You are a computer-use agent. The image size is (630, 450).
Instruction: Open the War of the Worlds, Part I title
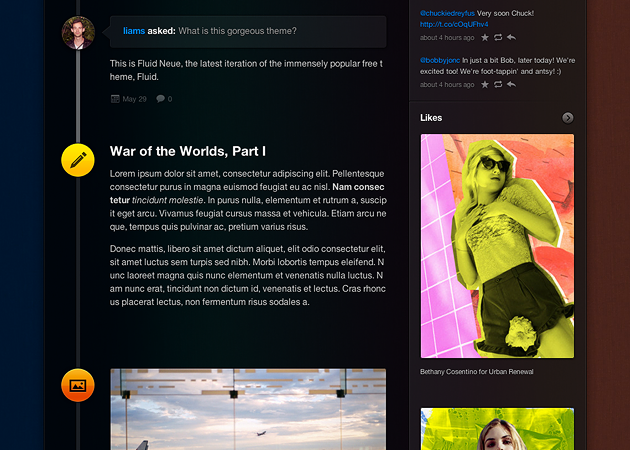pos(187,152)
